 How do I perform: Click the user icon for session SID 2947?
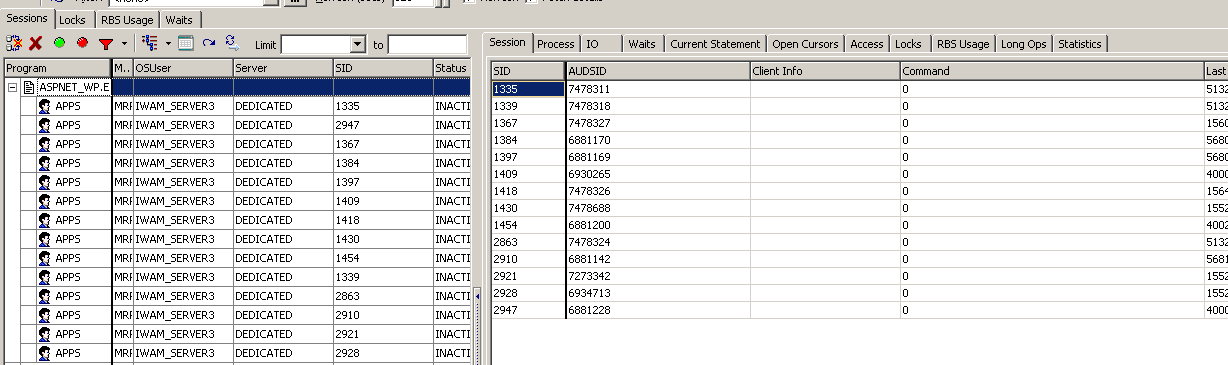click(x=44, y=125)
